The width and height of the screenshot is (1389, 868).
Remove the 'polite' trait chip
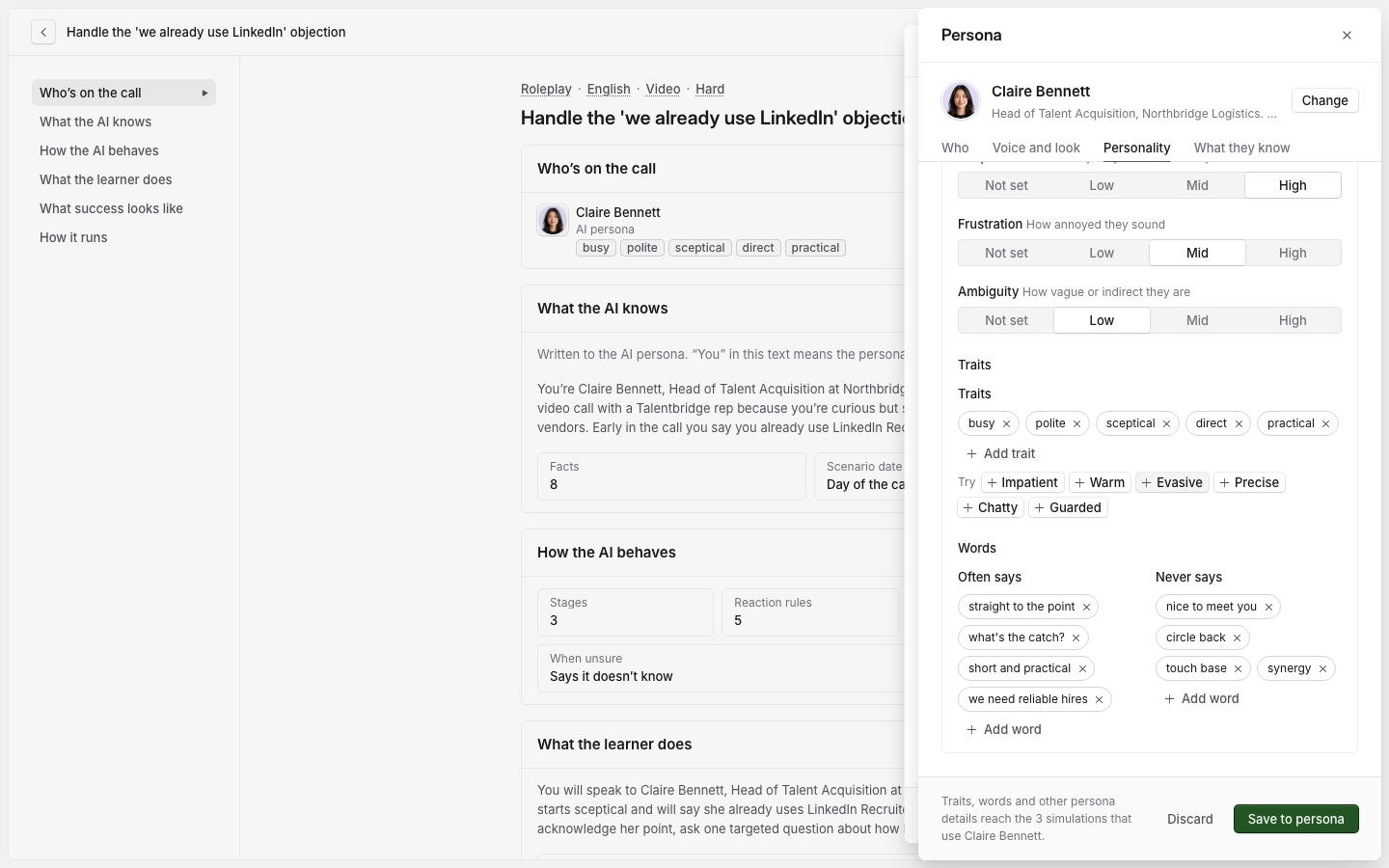coord(1077,423)
